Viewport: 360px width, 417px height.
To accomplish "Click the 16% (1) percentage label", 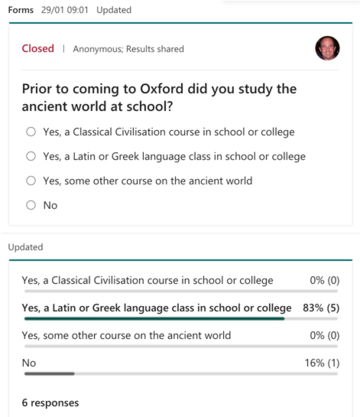I will [322, 363].
